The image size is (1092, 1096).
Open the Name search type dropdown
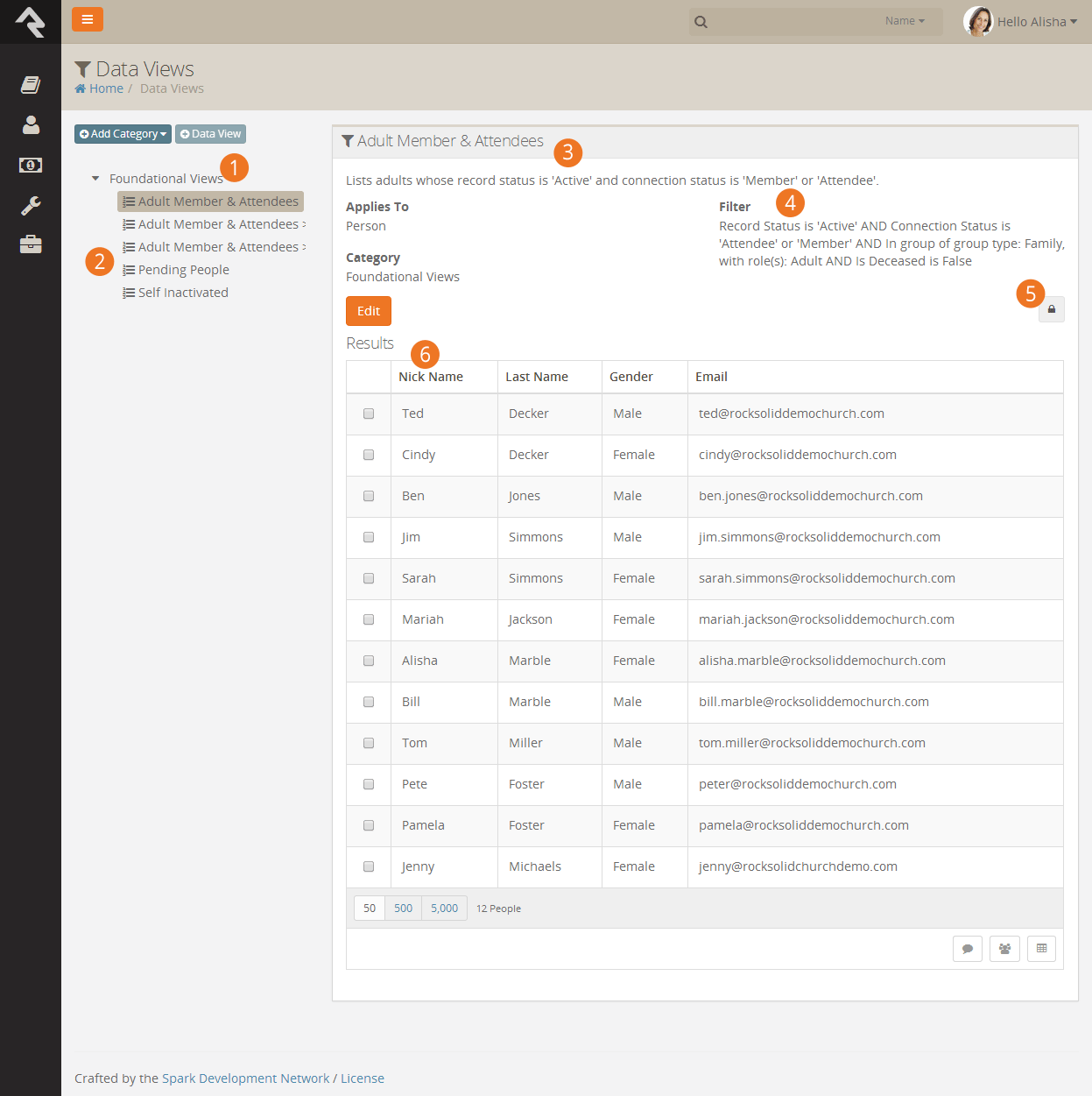point(905,21)
